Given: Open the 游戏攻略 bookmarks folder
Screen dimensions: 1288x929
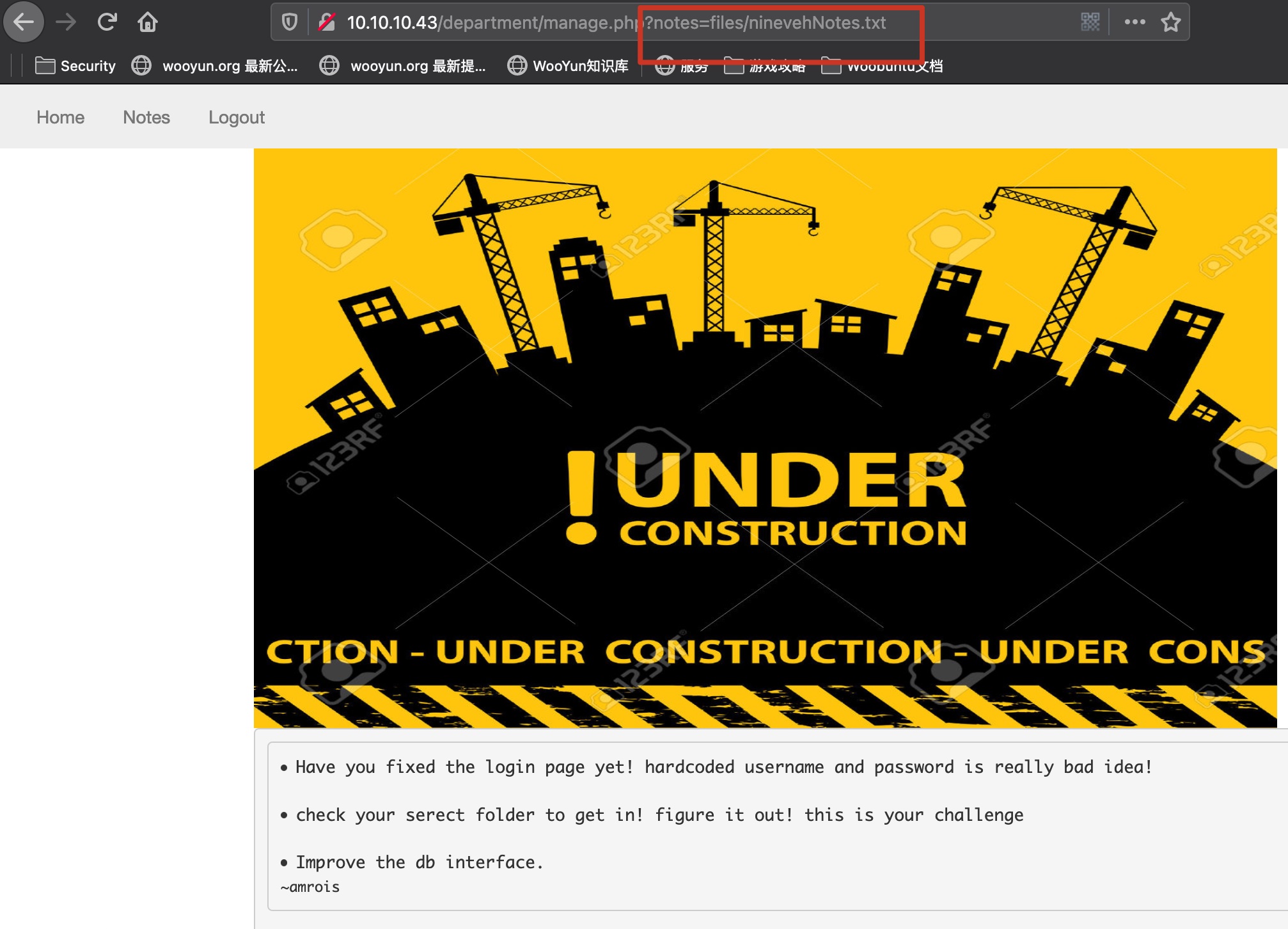Looking at the screenshot, I should tap(766, 67).
